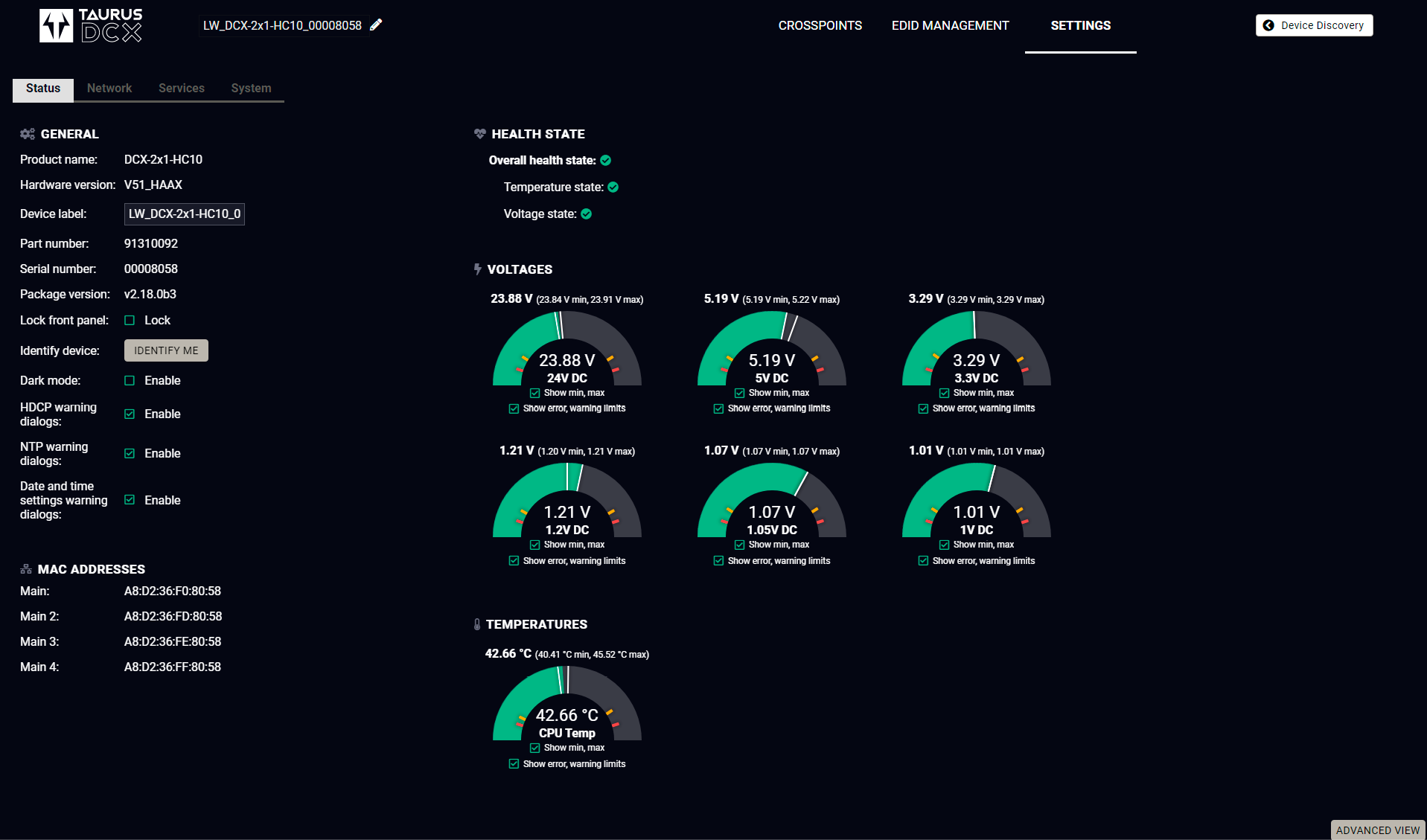Viewport: 1427px width, 840px height.
Task: Click the heart icon beside Health State
Action: click(x=480, y=134)
